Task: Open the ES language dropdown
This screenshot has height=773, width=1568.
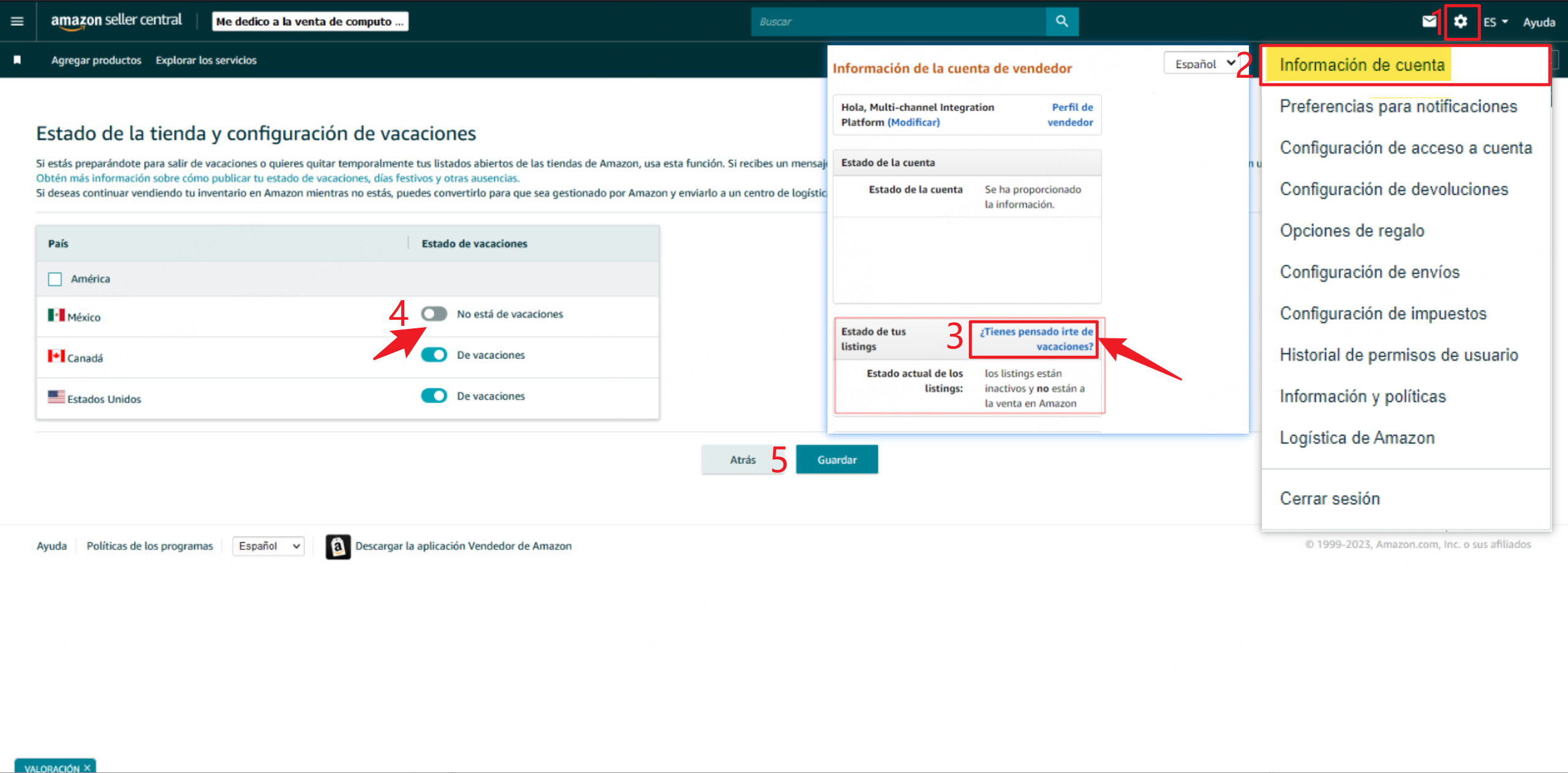Action: (1495, 22)
